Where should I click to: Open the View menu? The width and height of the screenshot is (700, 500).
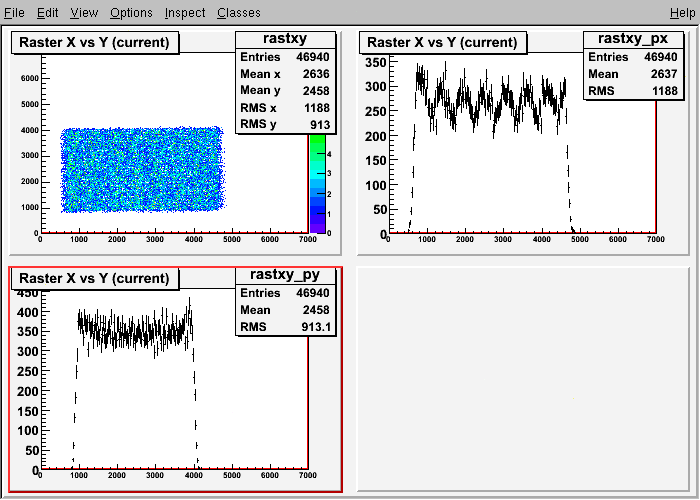click(84, 12)
